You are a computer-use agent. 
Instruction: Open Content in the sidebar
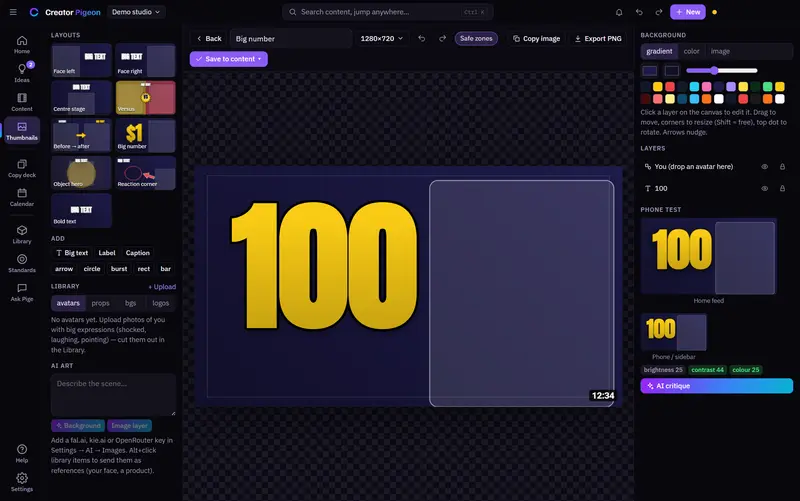tap(22, 102)
